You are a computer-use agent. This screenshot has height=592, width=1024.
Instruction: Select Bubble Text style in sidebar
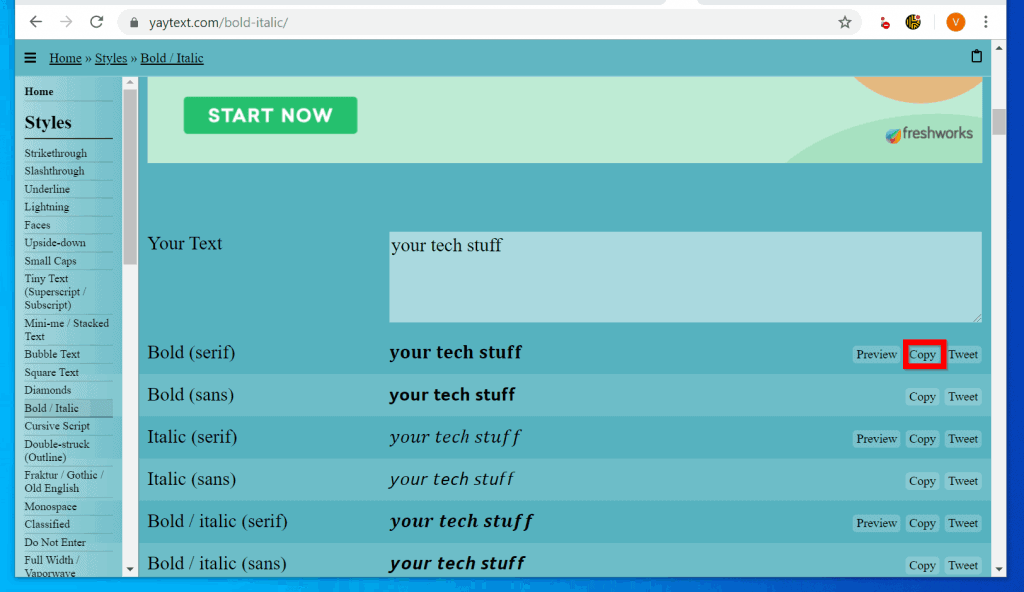pos(52,354)
